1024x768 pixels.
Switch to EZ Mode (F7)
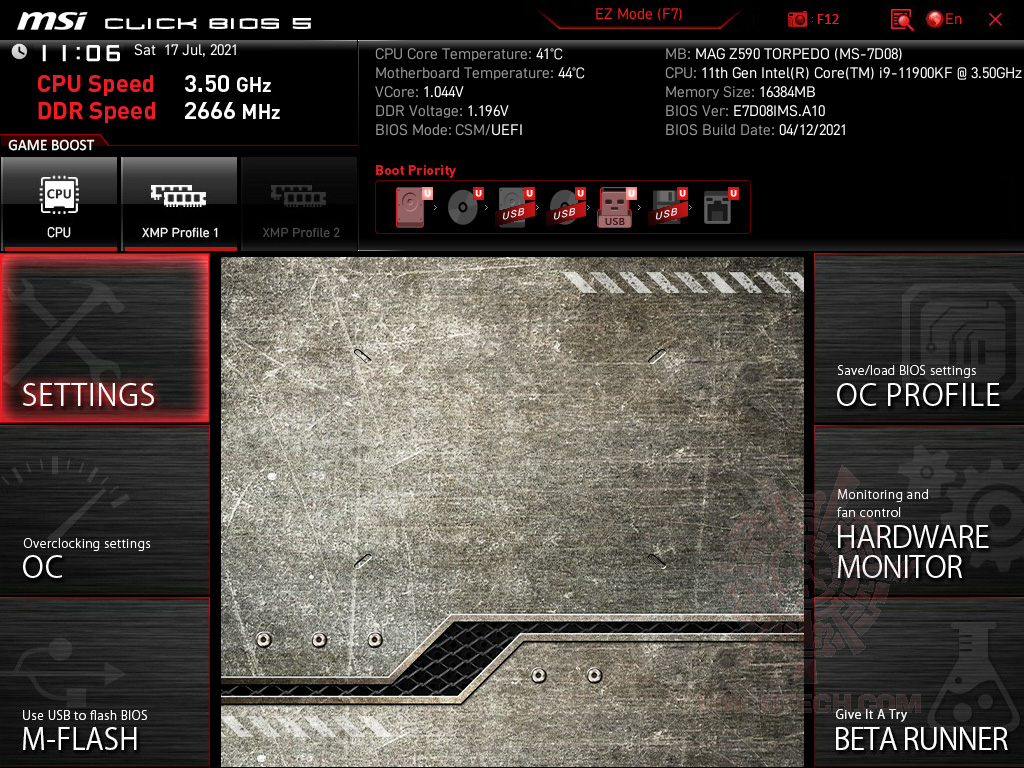[x=638, y=15]
